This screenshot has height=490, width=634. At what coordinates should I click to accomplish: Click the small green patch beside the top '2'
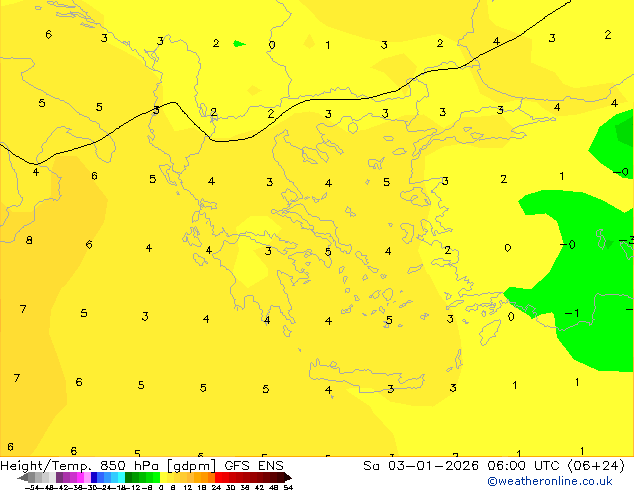pos(239,43)
